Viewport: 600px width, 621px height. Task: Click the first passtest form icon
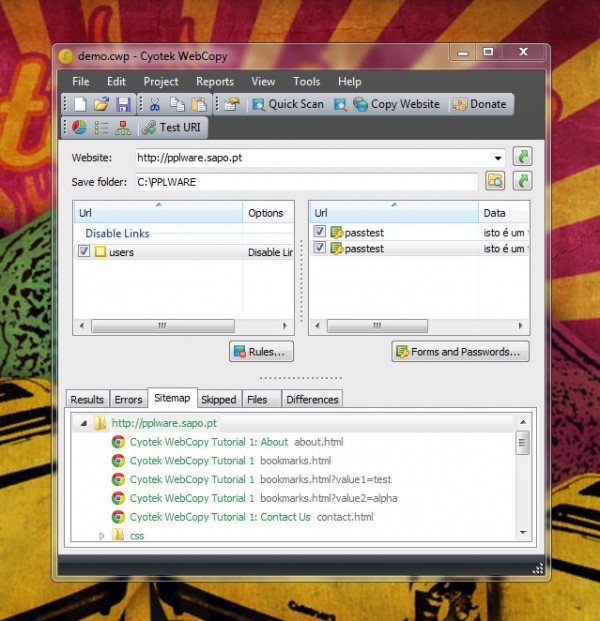[x=337, y=232]
